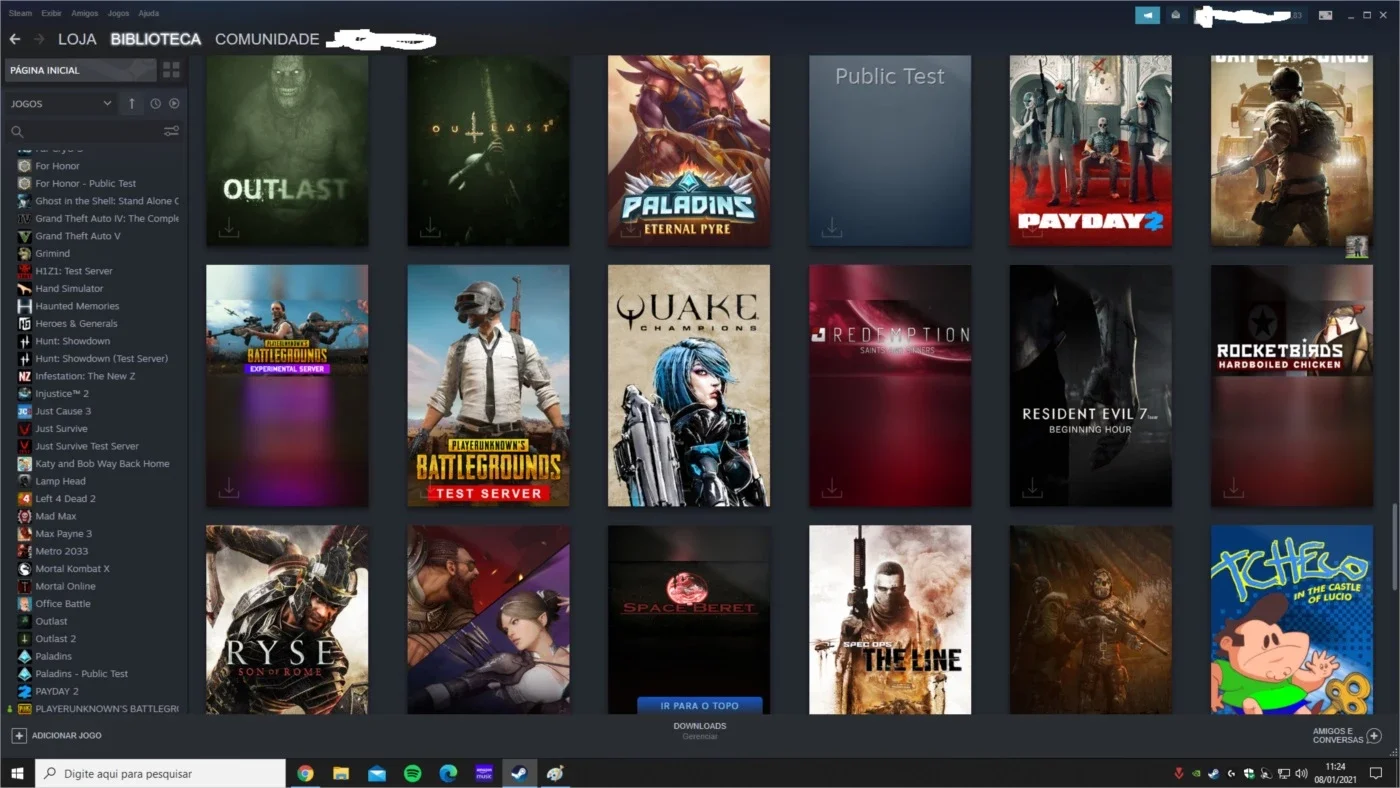Open the COMUNIDADE tab
The height and width of the screenshot is (788, 1400).
tap(267, 39)
